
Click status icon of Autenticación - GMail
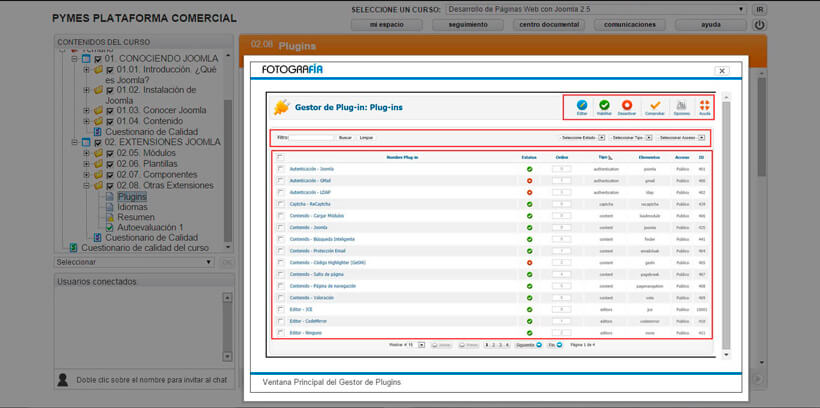(x=529, y=180)
